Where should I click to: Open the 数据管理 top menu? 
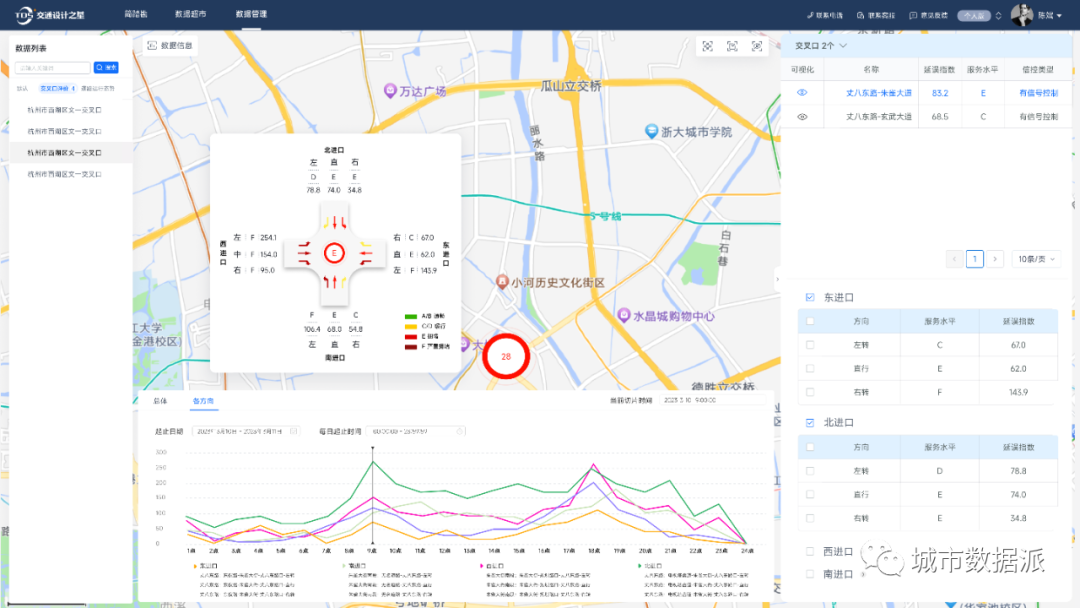(251, 14)
